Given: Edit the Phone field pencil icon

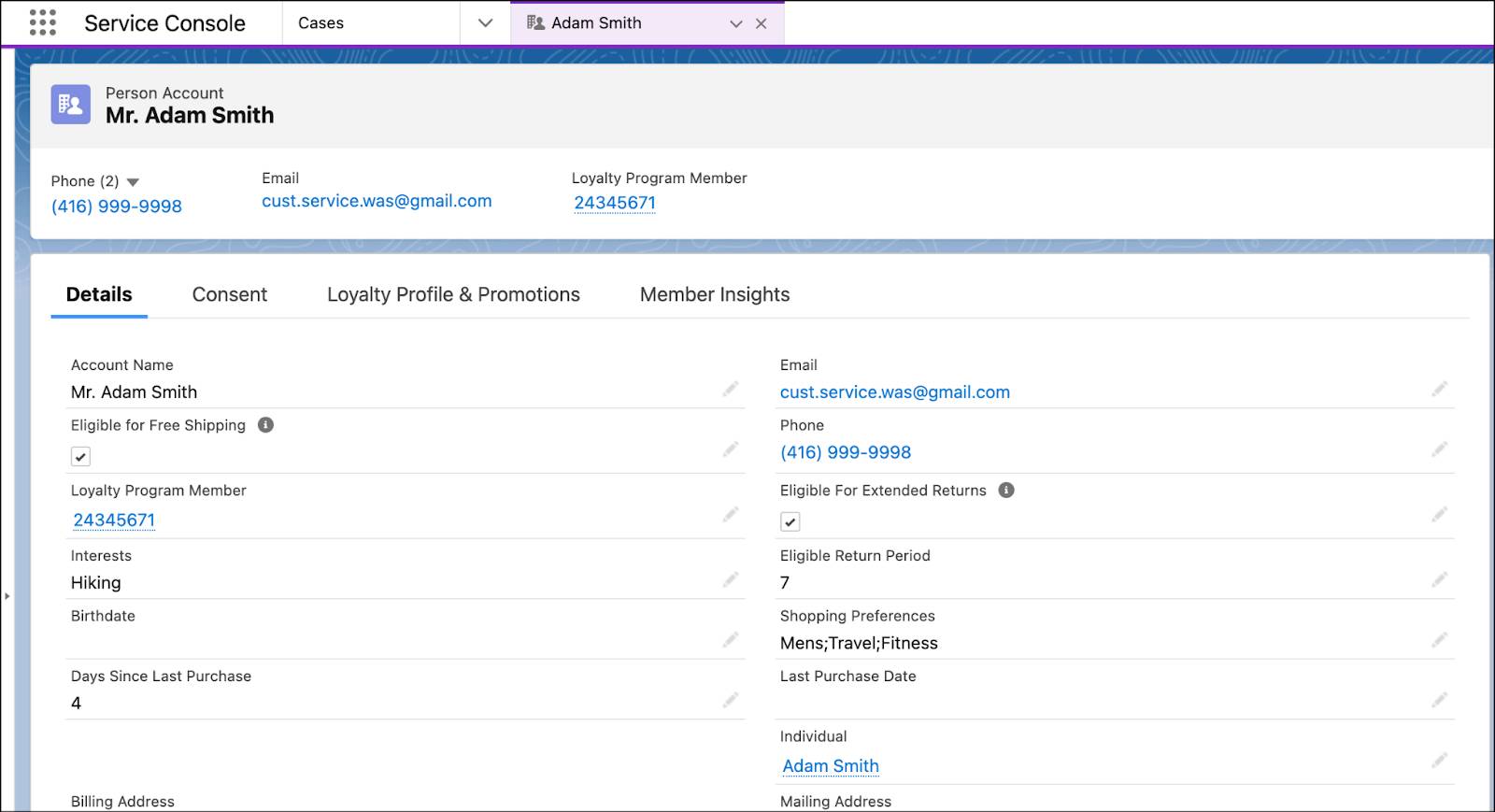Looking at the screenshot, I should (x=1440, y=449).
